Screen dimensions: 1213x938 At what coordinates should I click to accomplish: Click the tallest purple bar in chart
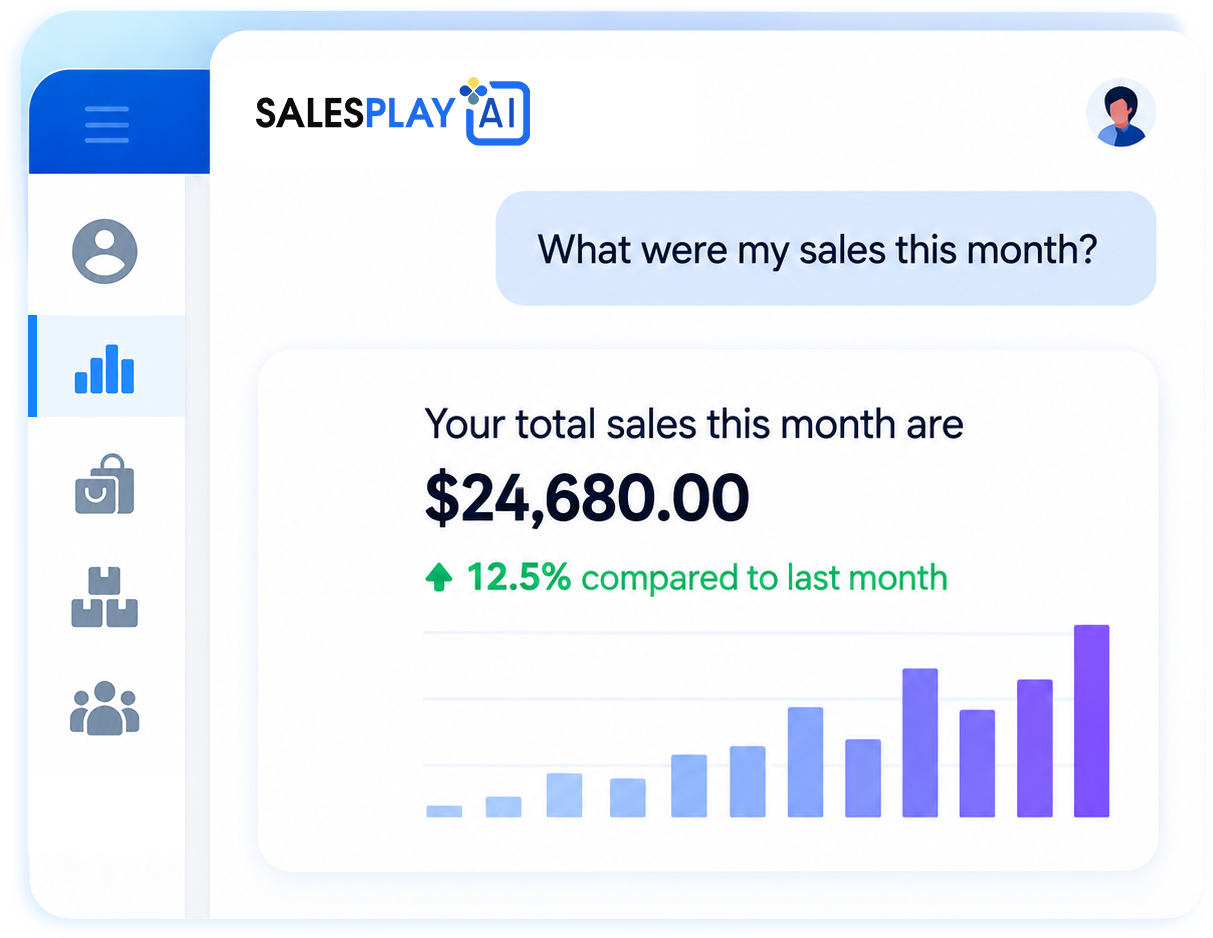click(1092, 721)
